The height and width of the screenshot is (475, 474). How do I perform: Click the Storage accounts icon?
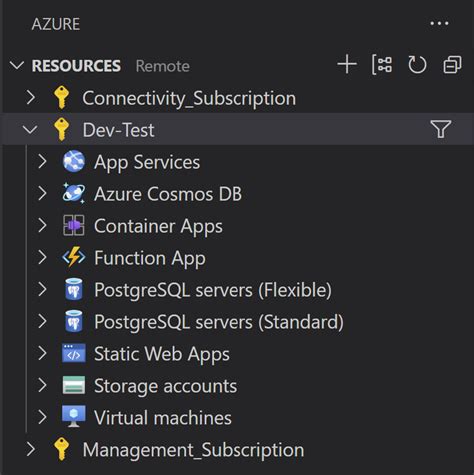tap(74, 385)
